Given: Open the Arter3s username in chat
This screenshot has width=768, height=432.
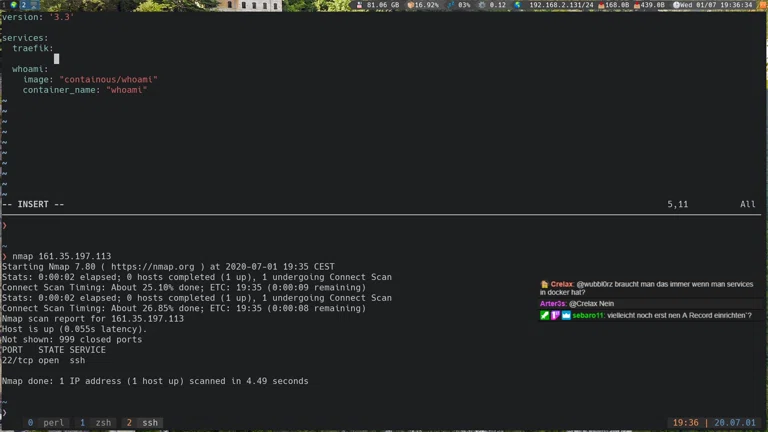Looking at the screenshot, I should click(553, 304).
